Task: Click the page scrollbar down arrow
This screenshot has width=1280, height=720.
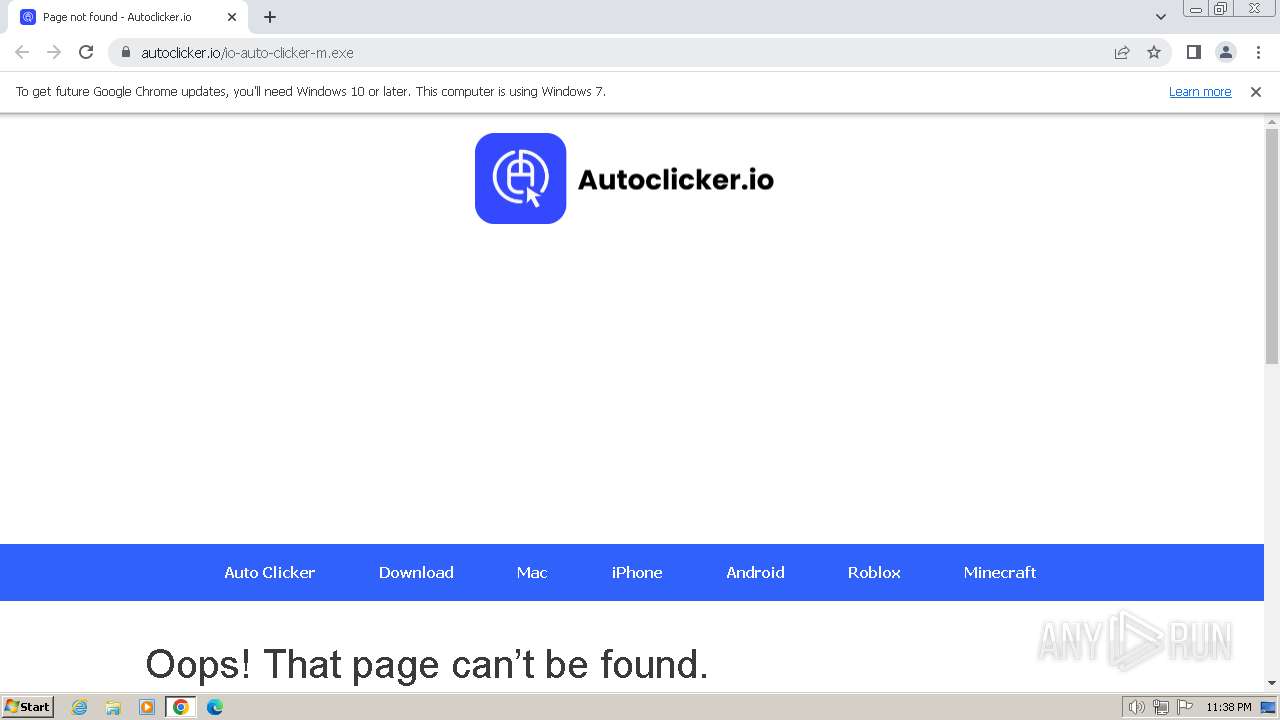Action: [x=1272, y=683]
